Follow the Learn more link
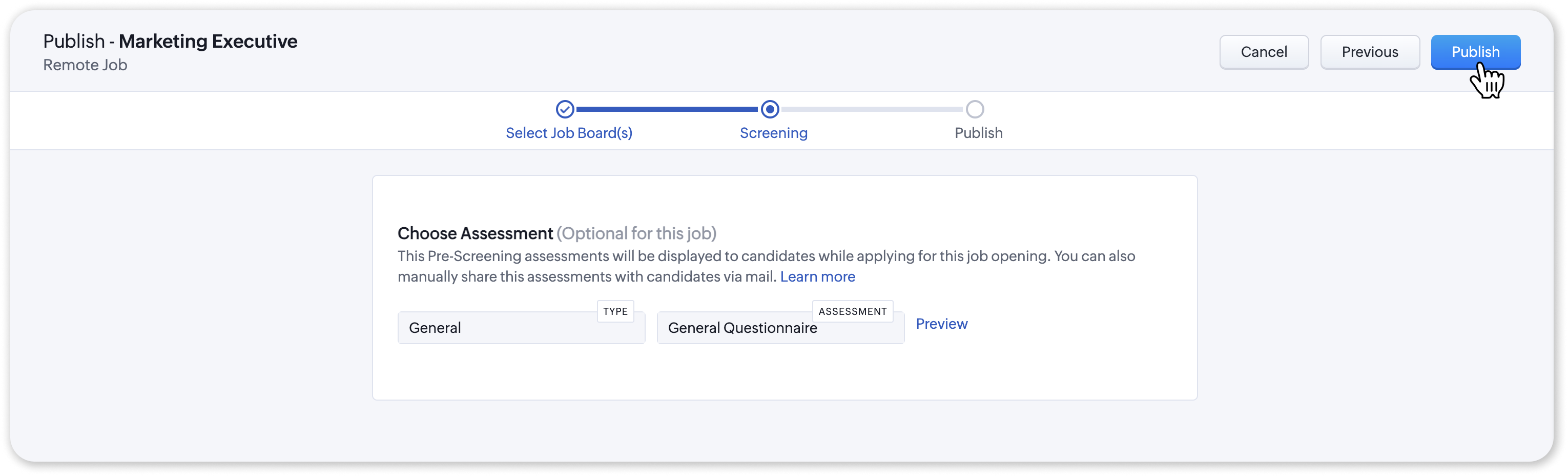The image size is (1568, 476). pos(817,276)
